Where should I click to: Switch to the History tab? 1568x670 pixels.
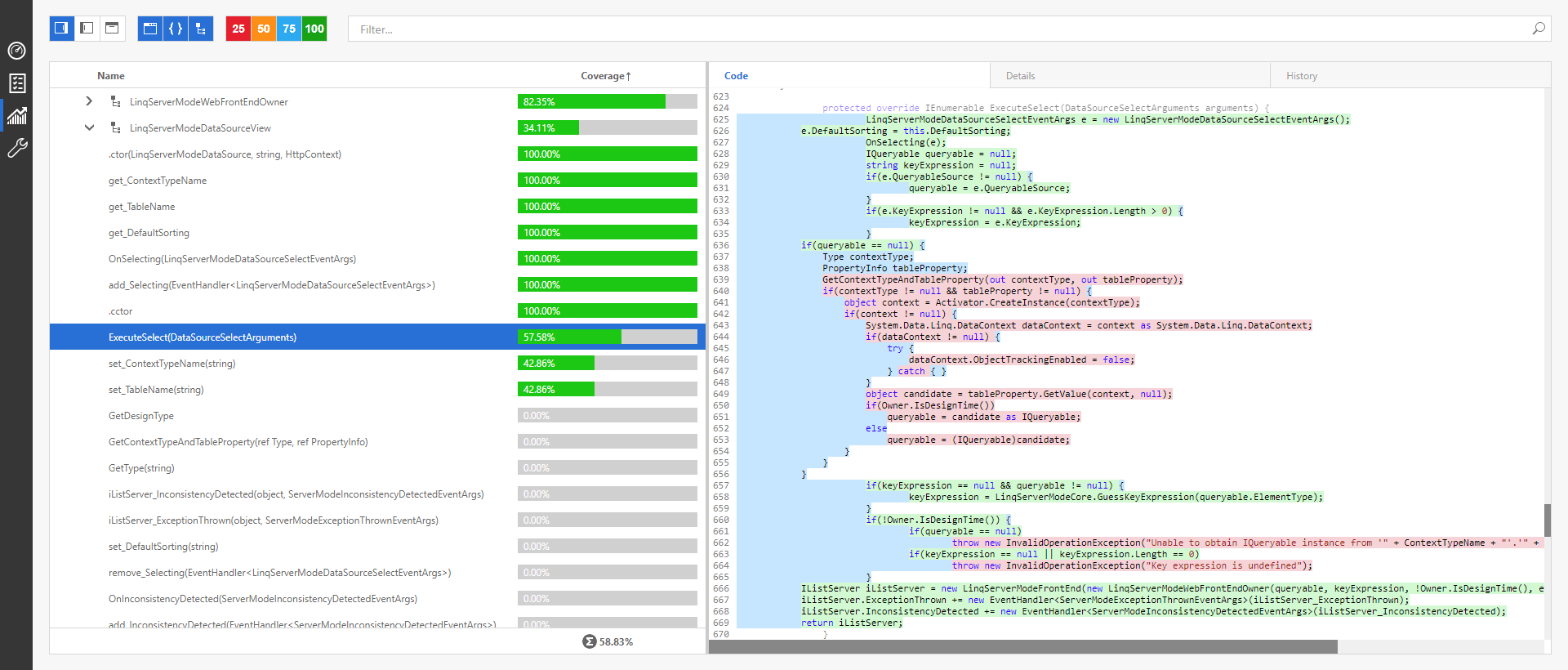pyautogui.click(x=1301, y=76)
